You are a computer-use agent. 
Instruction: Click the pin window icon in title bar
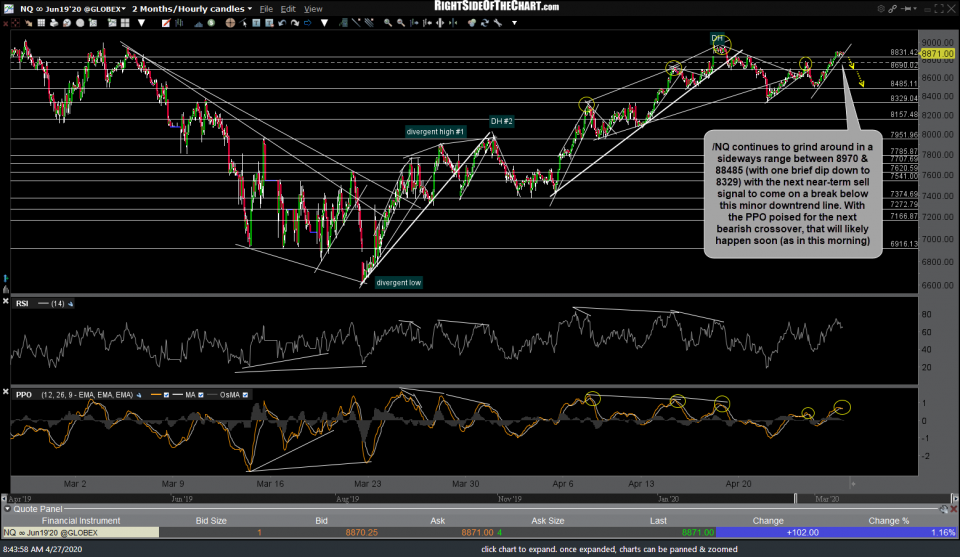[905, 9]
